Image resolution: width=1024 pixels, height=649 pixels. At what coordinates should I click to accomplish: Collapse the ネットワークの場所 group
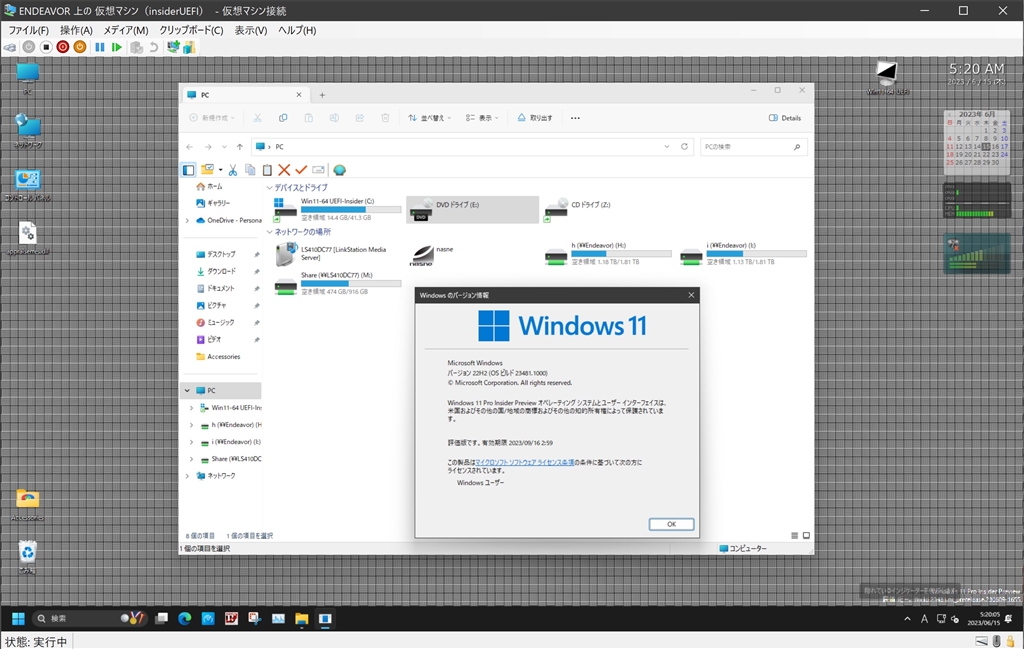tap(270, 232)
